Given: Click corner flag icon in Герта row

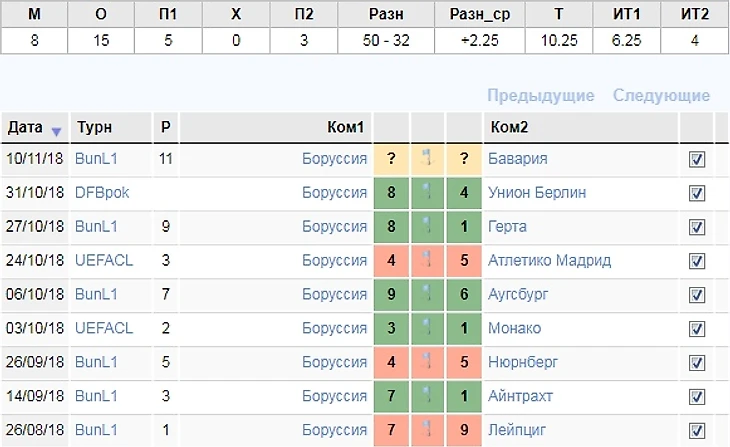Looking at the screenshot, I should coord(426,227).
